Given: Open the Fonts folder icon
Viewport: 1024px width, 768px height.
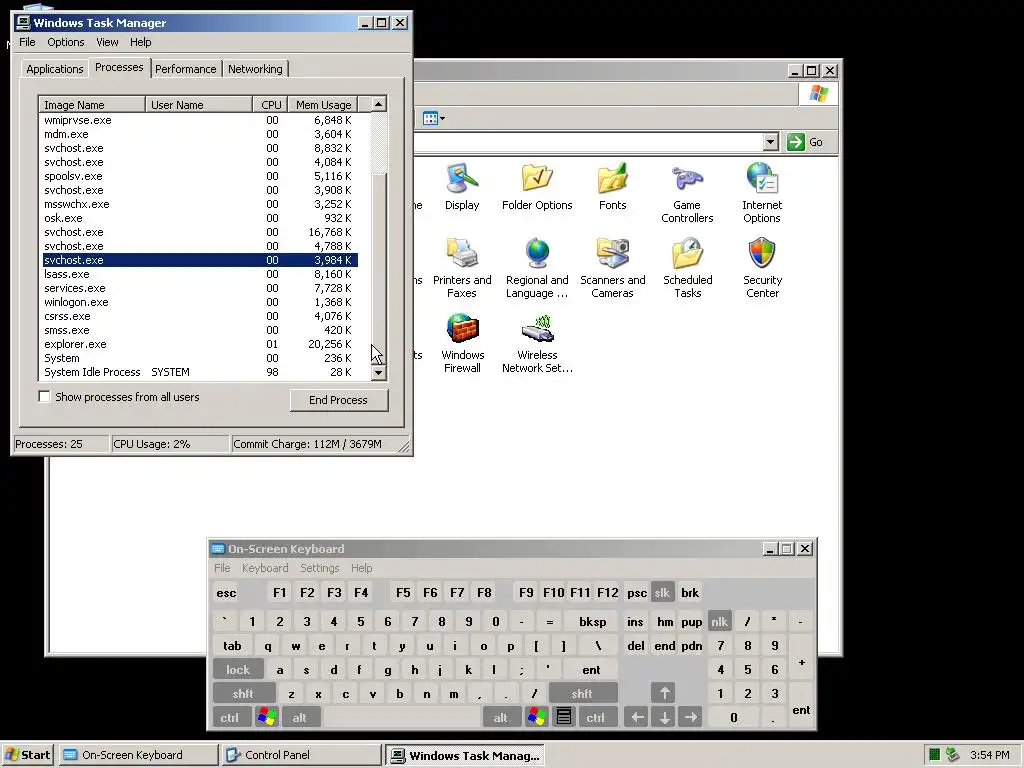Looking at the screenshot, I should [x=612, y=187].
